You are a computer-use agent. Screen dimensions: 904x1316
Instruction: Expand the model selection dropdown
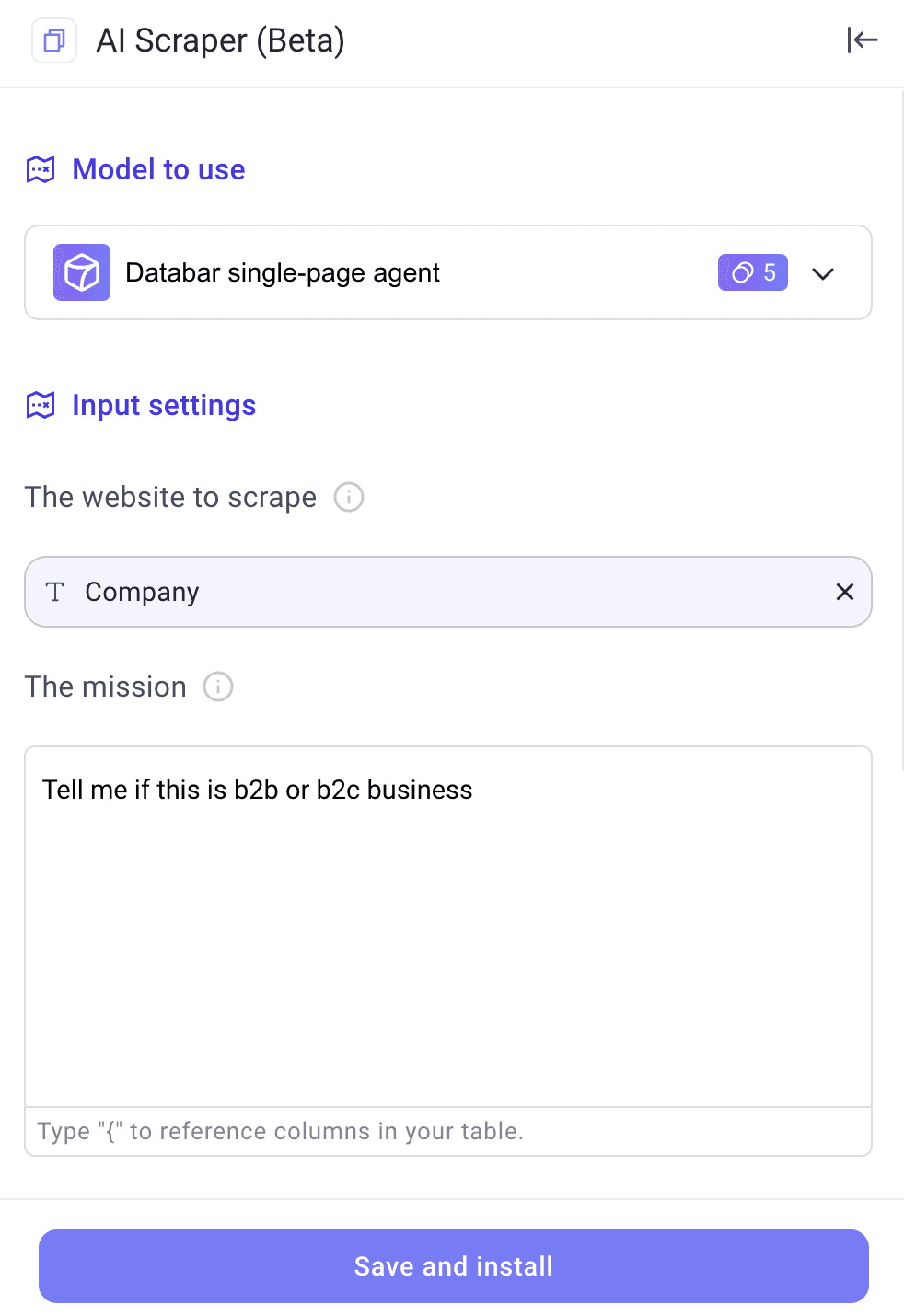point(823,273)
